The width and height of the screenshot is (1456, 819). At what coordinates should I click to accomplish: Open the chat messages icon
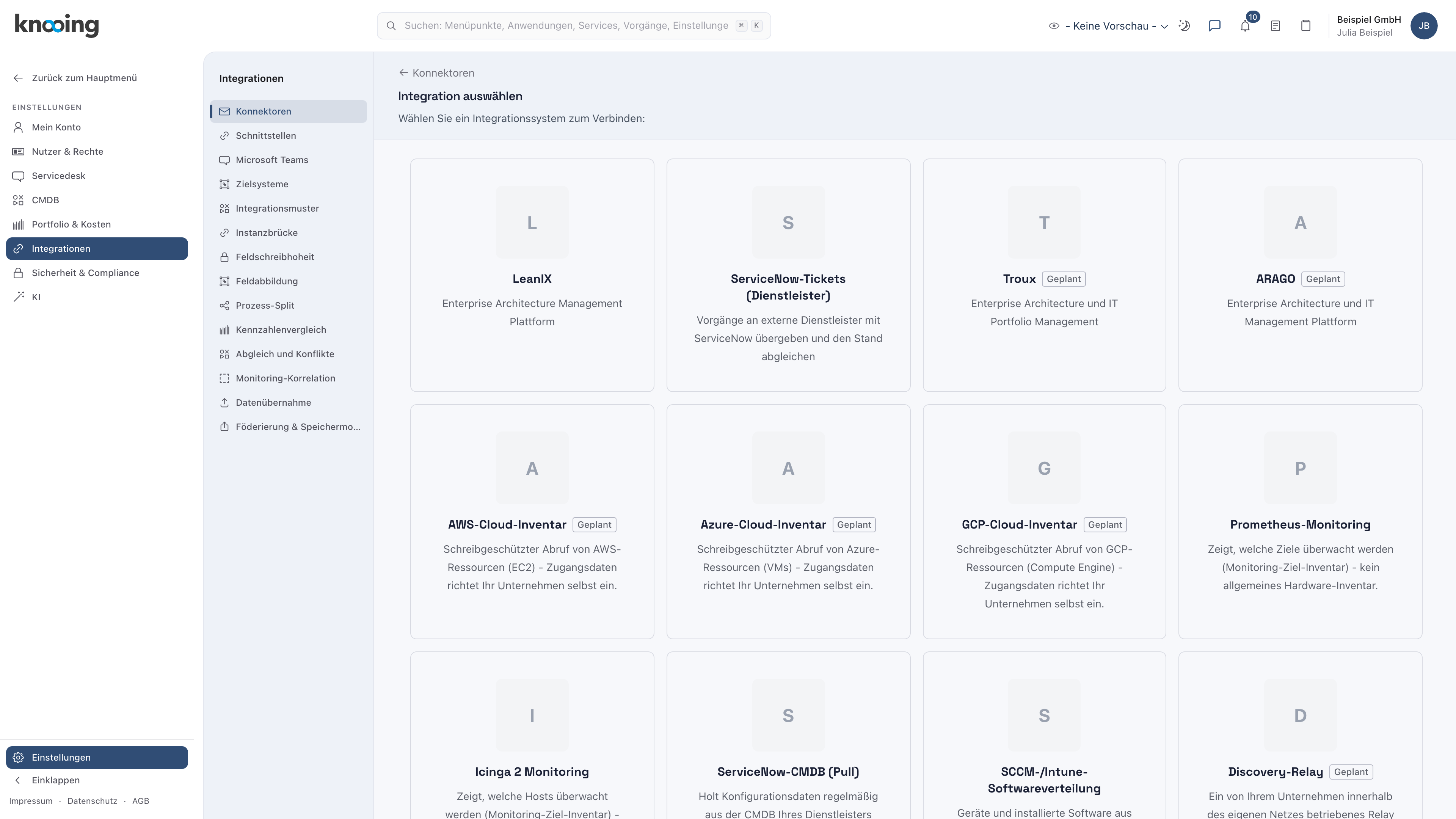pyautogui.click(x=1214, y=26)
